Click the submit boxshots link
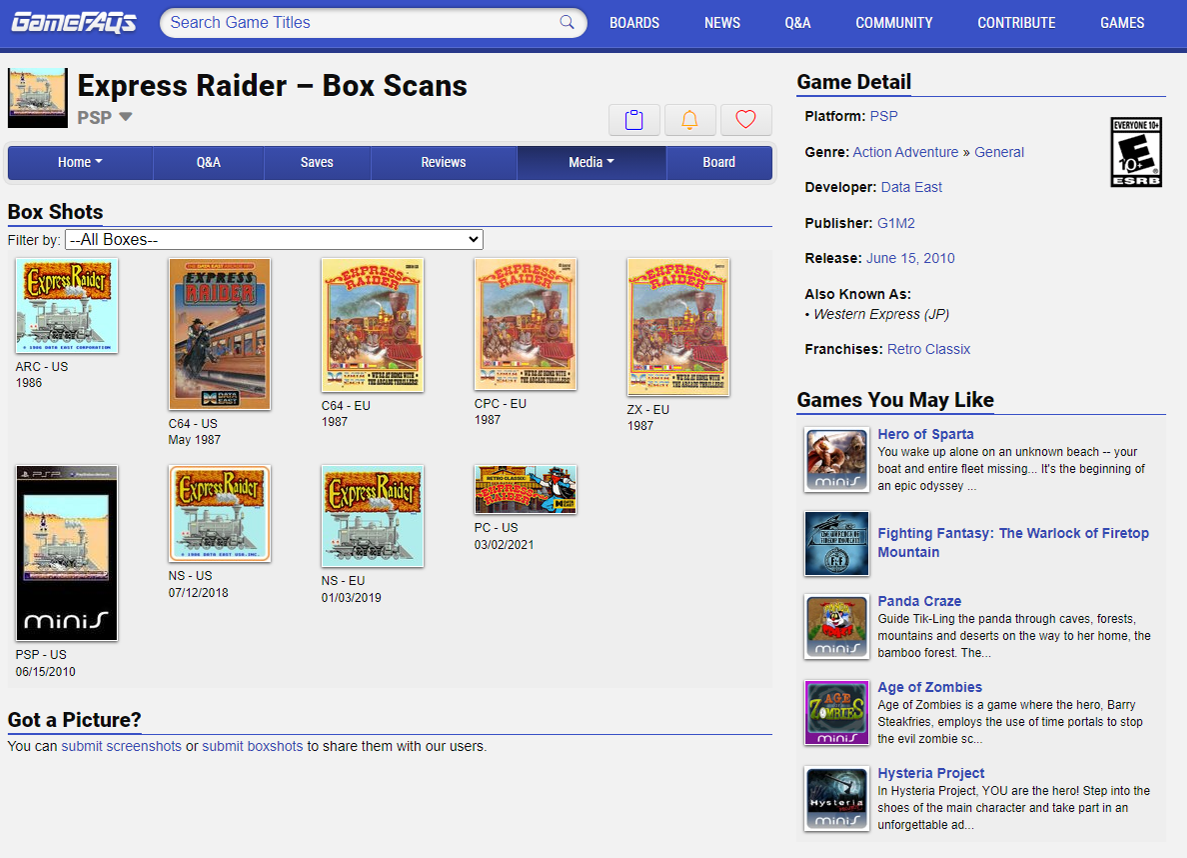Viewport: 1187px width, 858px height. [x=252, y=746]
